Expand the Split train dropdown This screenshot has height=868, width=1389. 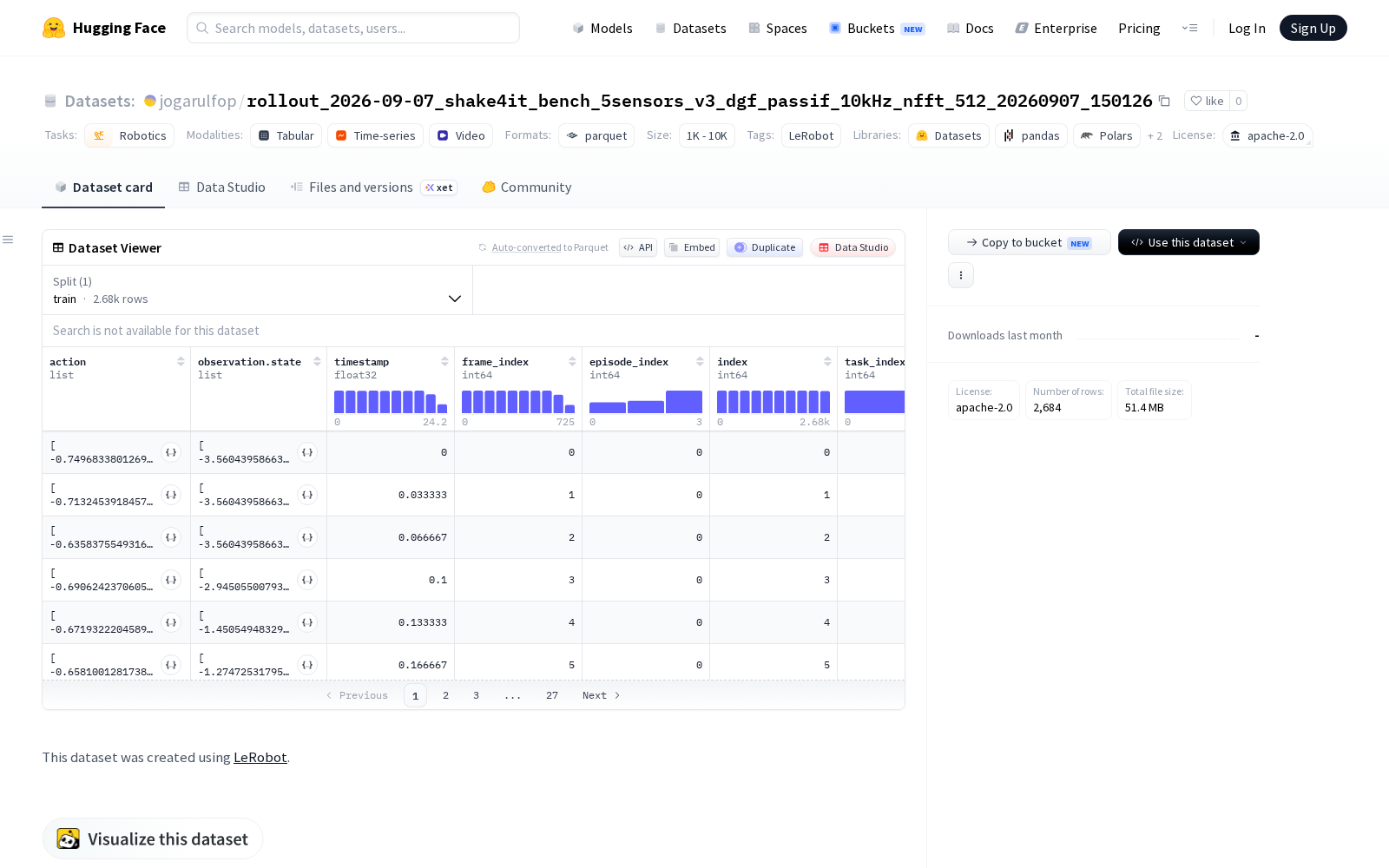click(257, 290)
